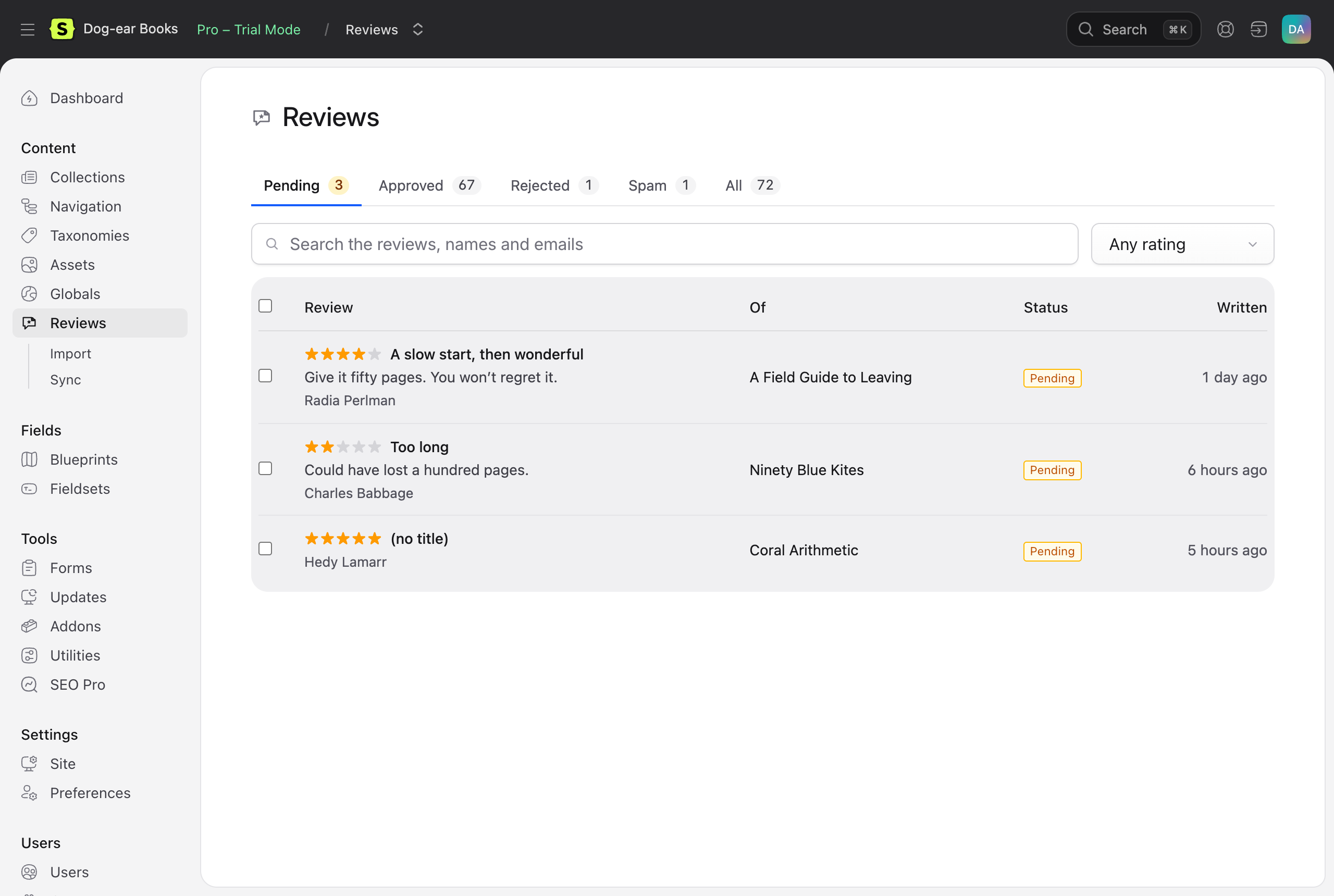
Task: Open the Spam tab
Action: click(661, 185)
